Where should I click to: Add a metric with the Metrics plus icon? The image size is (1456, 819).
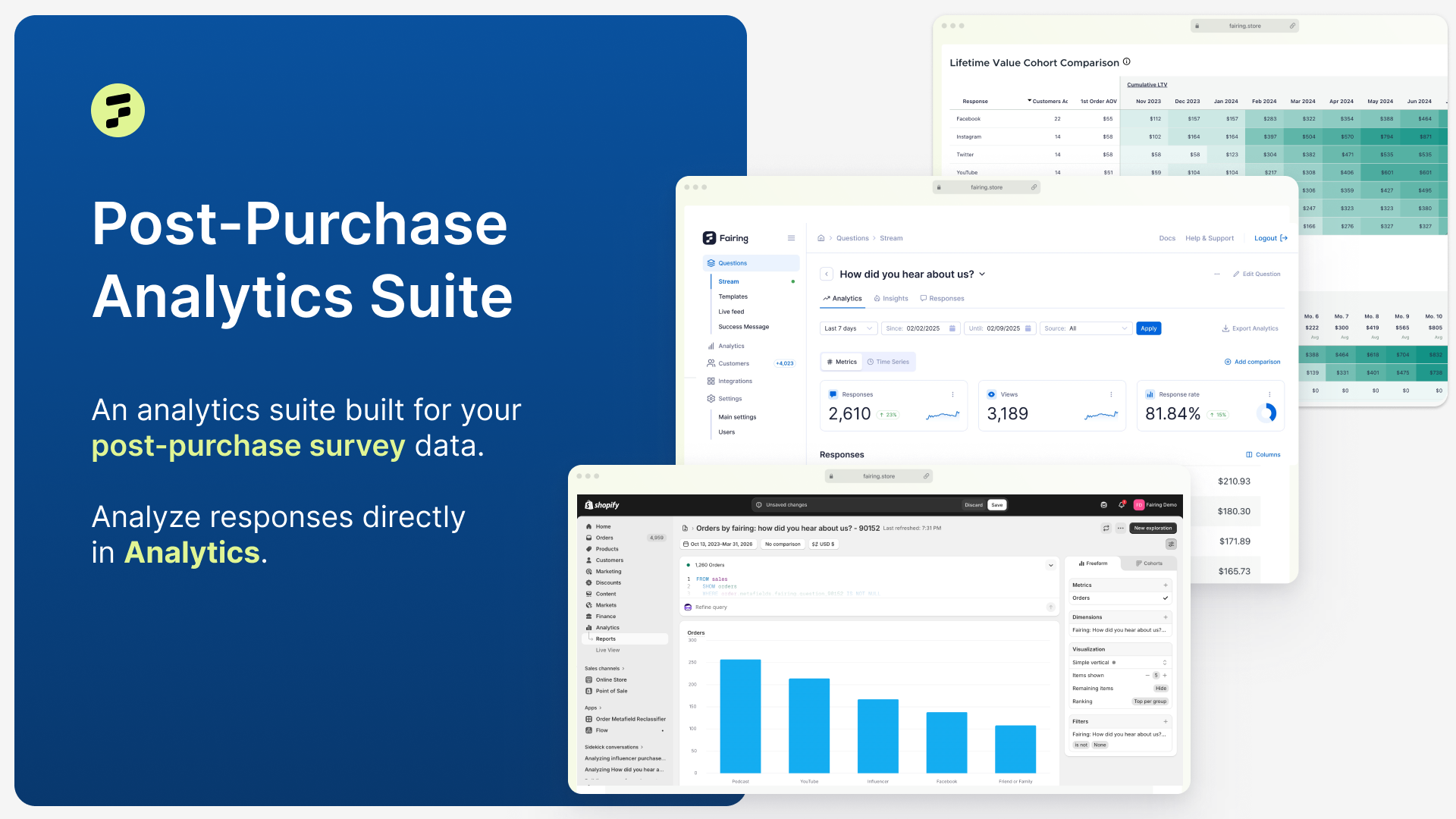coord(1166,585)
